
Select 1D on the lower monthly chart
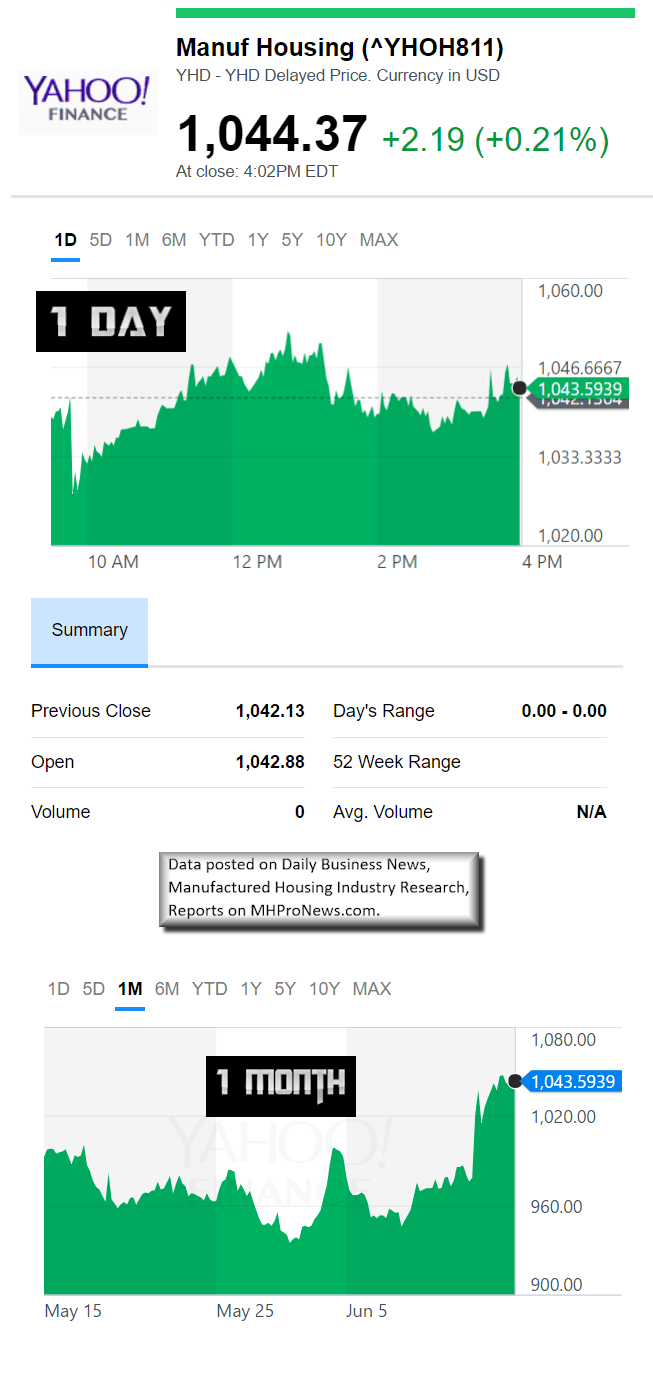point(59,989)
